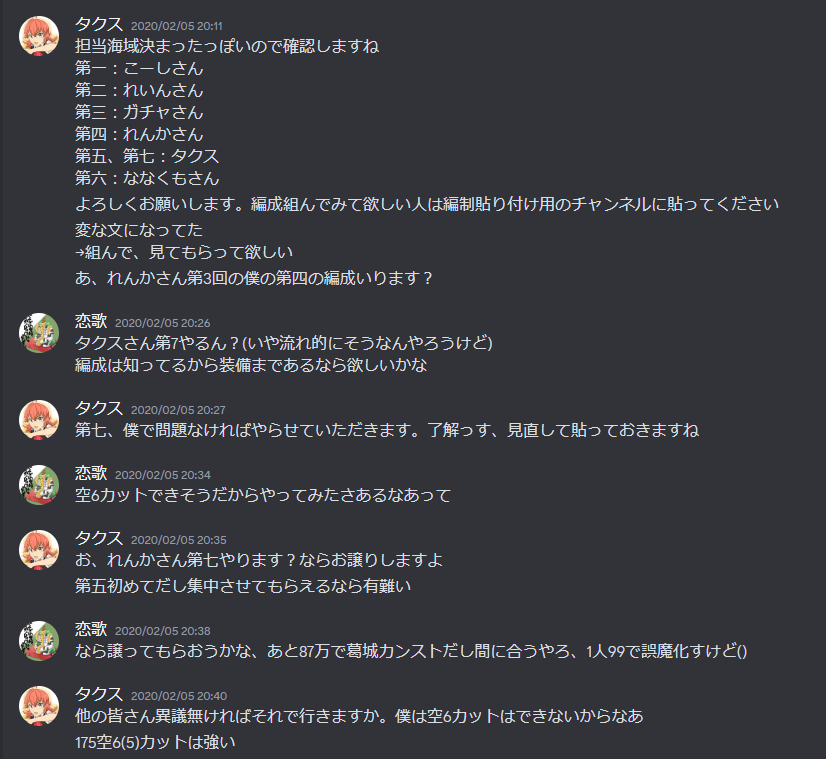Click username 恋歌 on the 20:38 message
826x759 pixels.
click(91, 629)
